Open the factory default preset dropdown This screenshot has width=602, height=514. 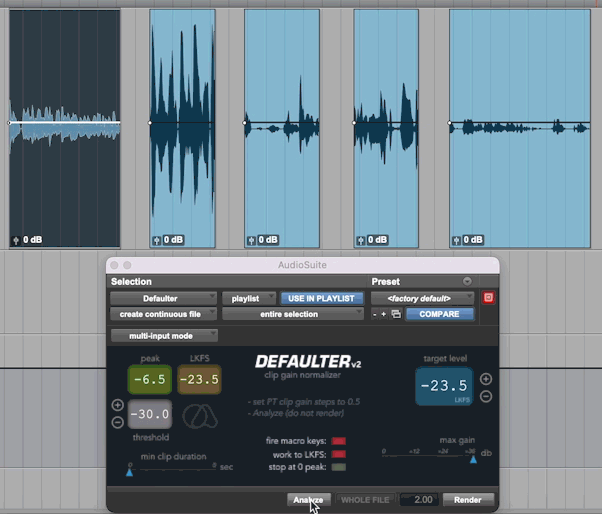point(422,299)
